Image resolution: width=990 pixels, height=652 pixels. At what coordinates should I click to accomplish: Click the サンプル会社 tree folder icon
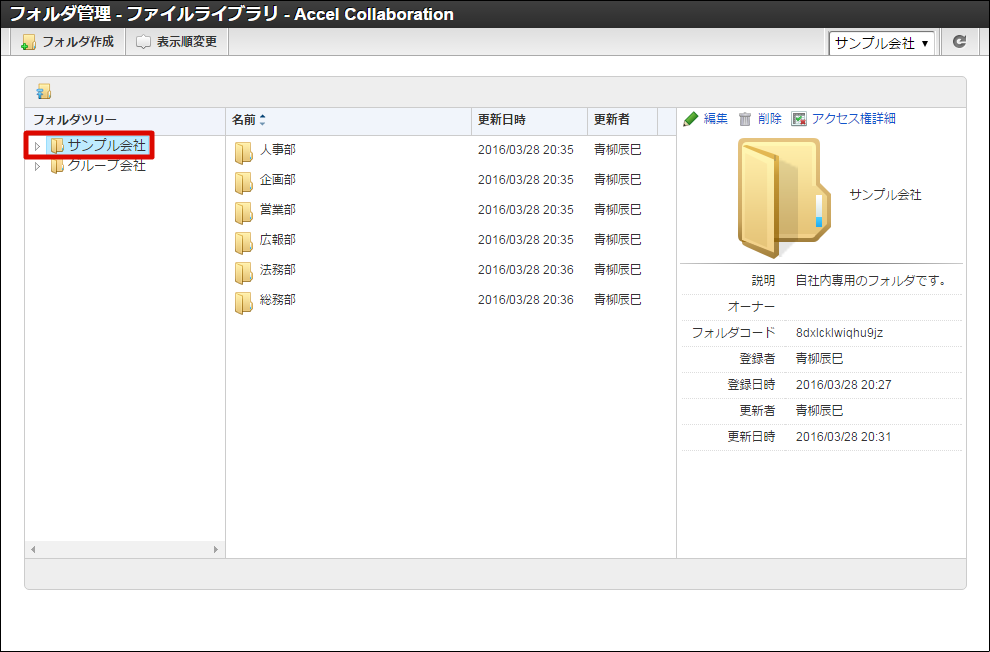pos(57,146)
